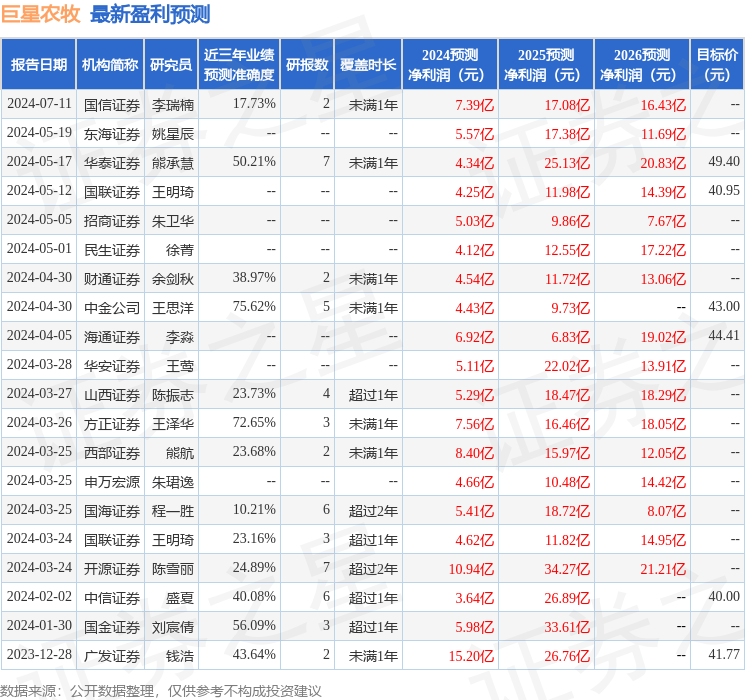Screen dimensions: 745x700
Task: Select the 国信证券 institution cell
Action: [x=112, y=105]
